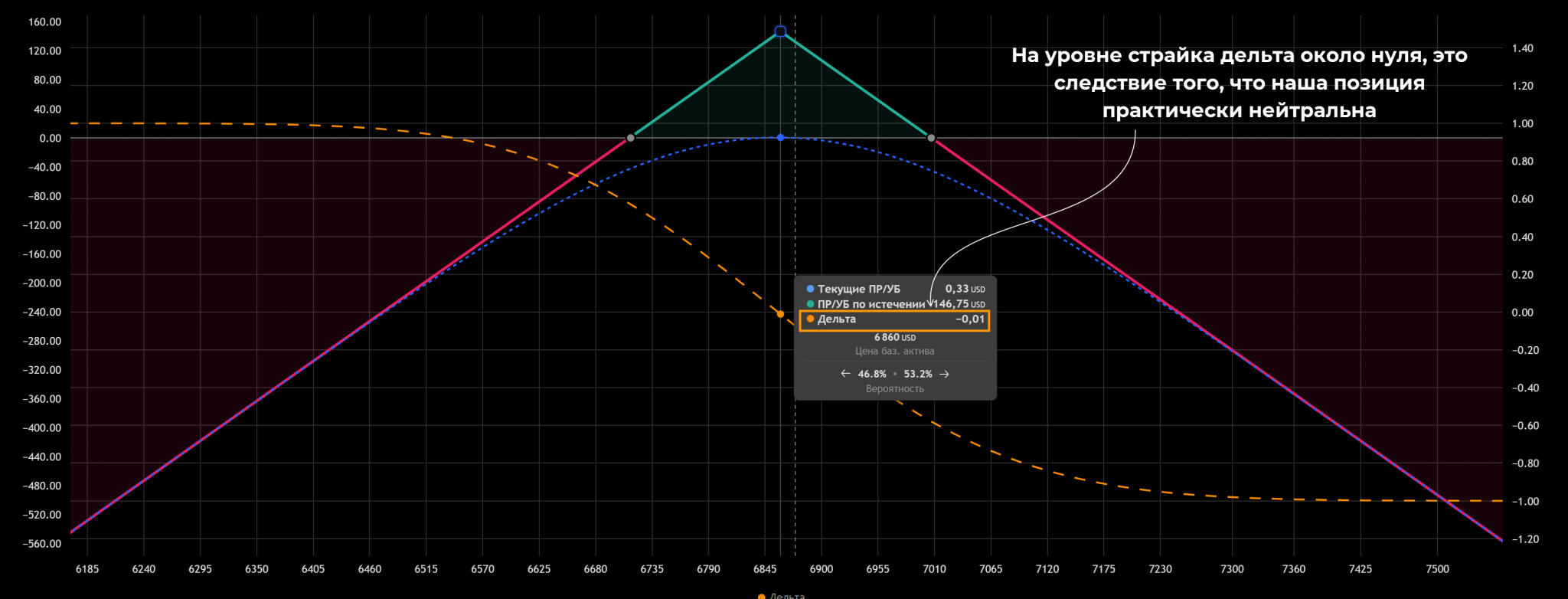Toggle the Дельта legend item below the chart
Image resolution: width=1568 pixels, height=599 pixels.
(x=782, y=596)
